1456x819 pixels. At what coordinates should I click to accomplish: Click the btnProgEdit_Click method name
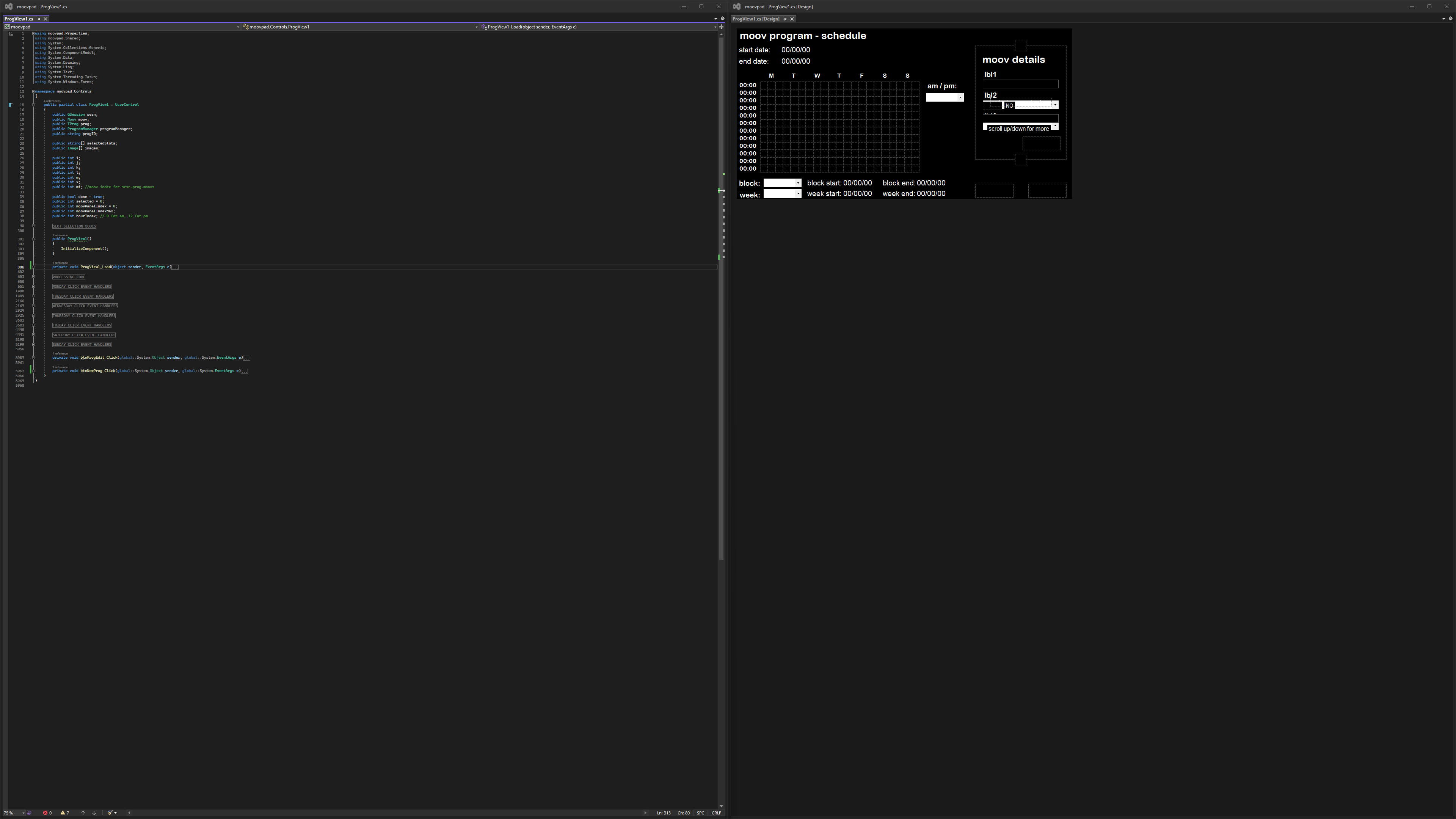(x=99, y=357)
